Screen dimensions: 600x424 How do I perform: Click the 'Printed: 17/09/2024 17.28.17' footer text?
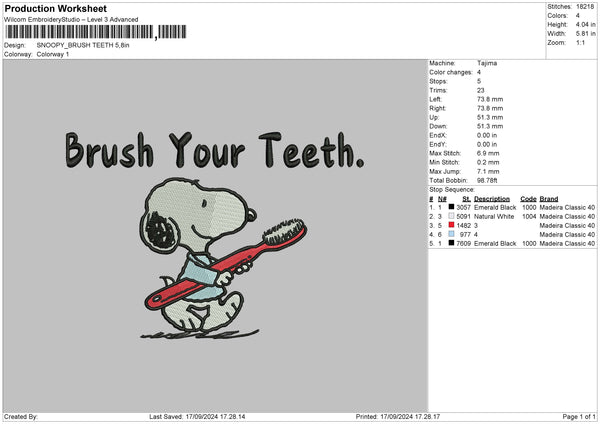398,416
